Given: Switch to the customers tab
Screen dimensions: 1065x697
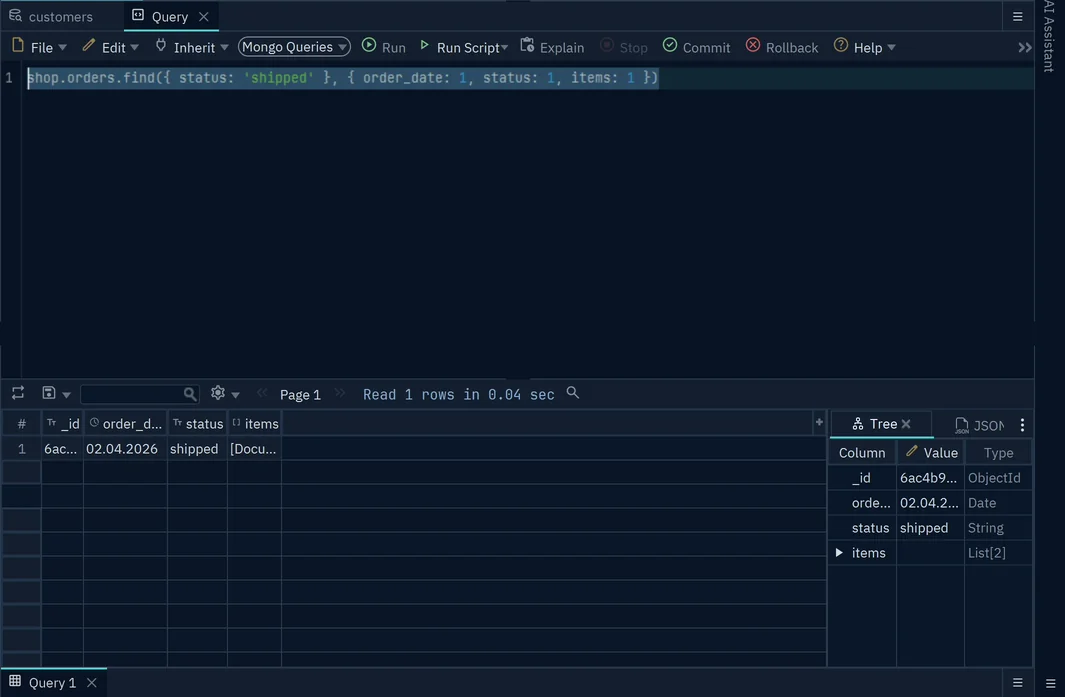Looking at the screenshot, I should [x=51, y=16].
